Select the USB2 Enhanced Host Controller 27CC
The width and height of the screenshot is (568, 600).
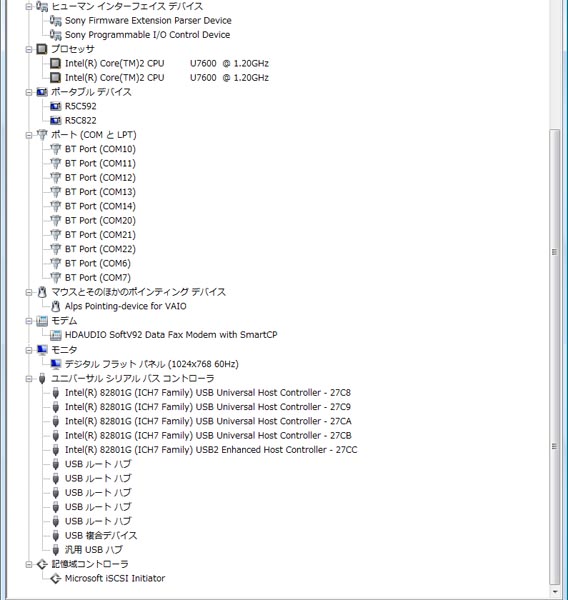pyautogui.click(x=211, y=450)
